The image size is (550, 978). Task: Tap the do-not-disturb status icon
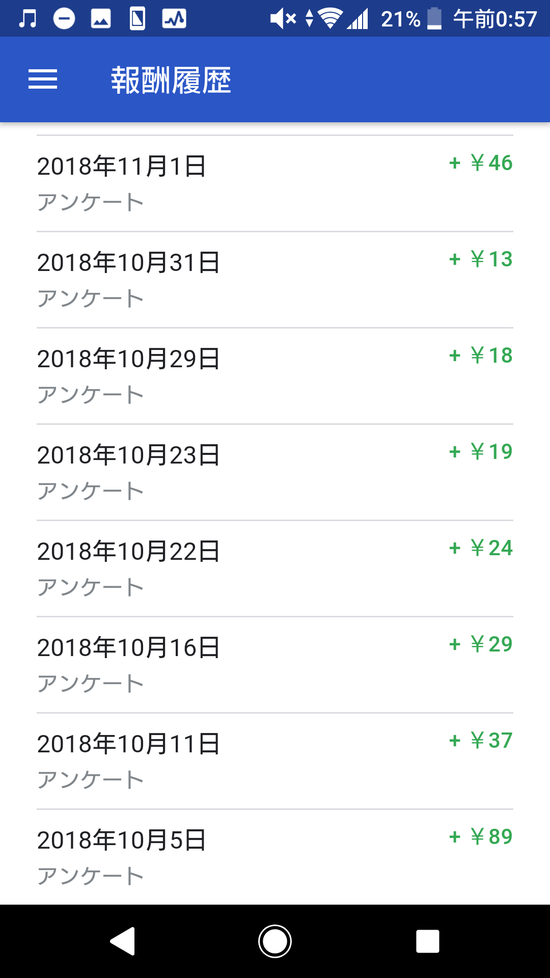[64, 19]
